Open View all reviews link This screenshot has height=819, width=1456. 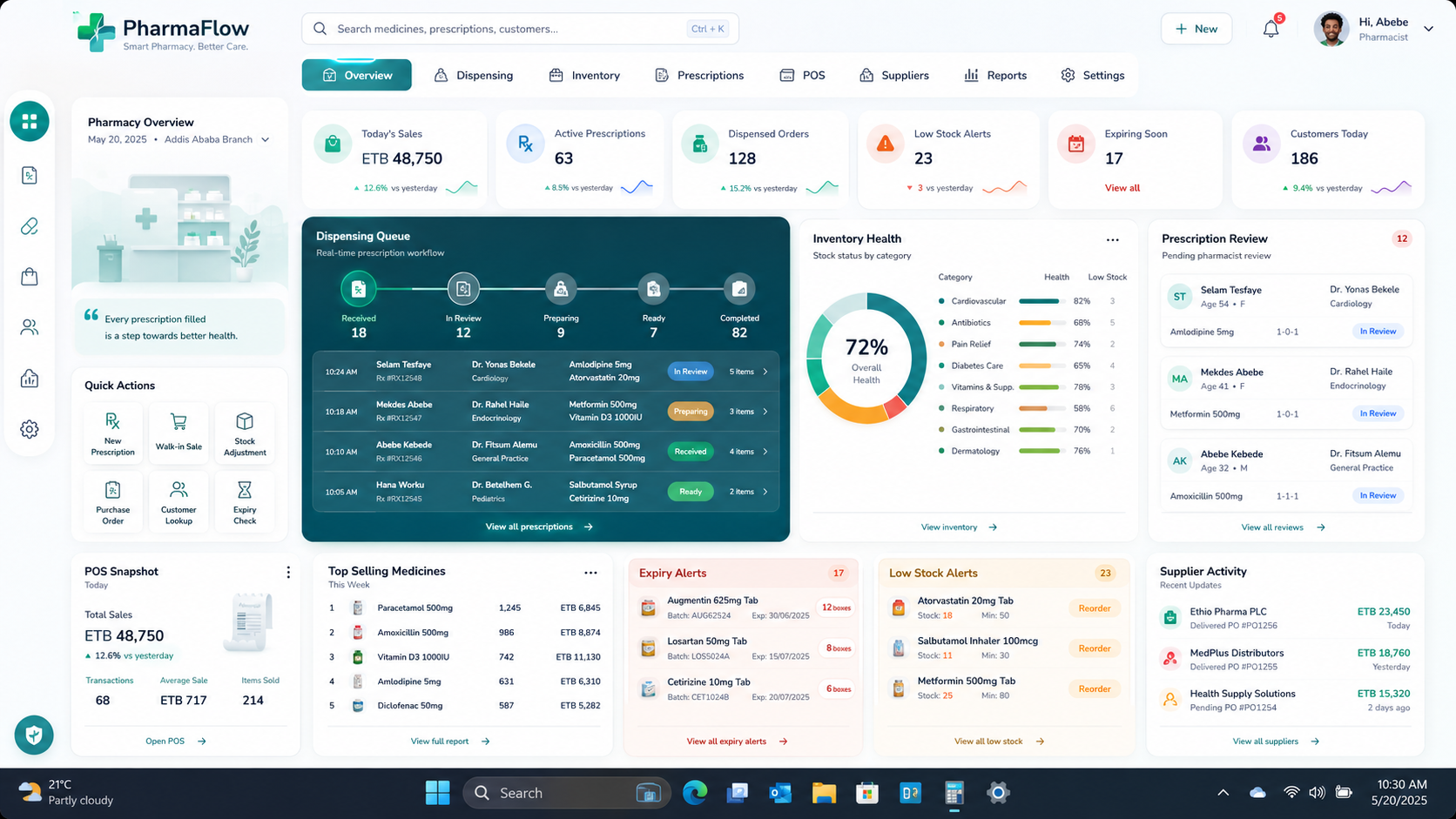point(1283,527)
